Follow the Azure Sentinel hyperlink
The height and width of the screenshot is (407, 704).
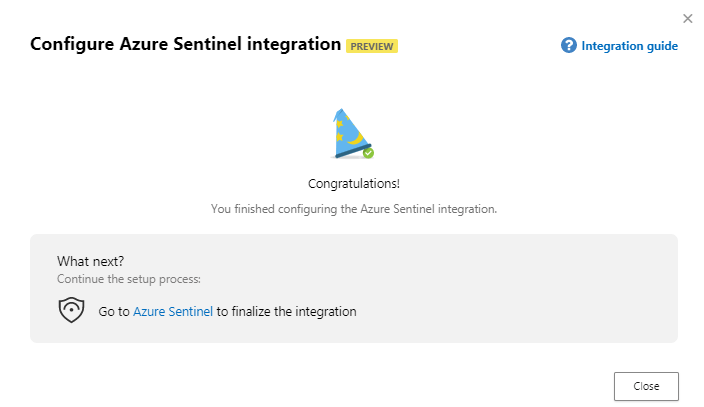point(173,311)
